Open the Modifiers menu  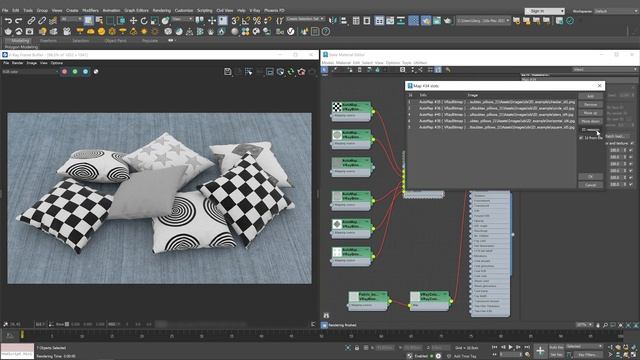[90, 10]
